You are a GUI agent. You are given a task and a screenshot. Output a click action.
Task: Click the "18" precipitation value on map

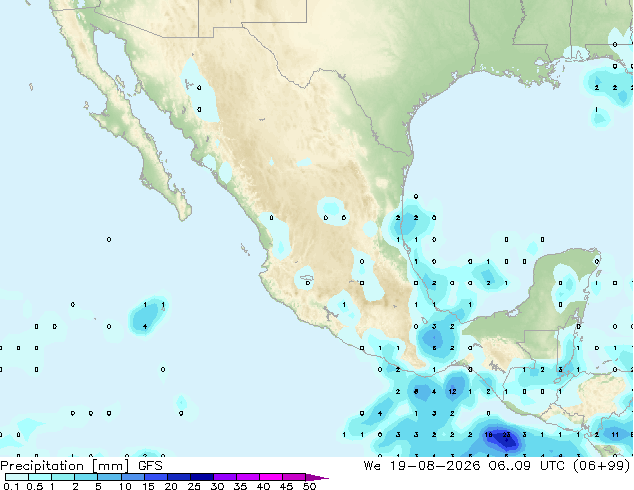tap(488, 435)
